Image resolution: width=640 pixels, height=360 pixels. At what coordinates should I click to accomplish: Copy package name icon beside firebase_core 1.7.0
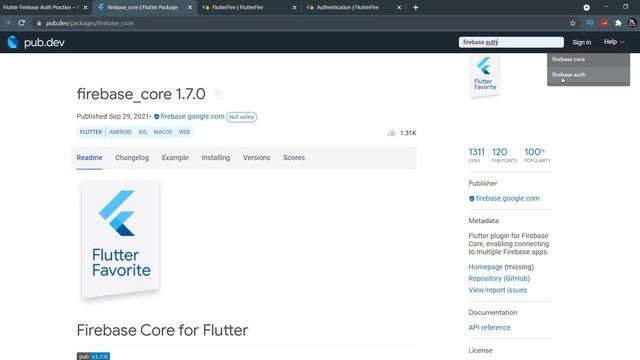(219, 95)
